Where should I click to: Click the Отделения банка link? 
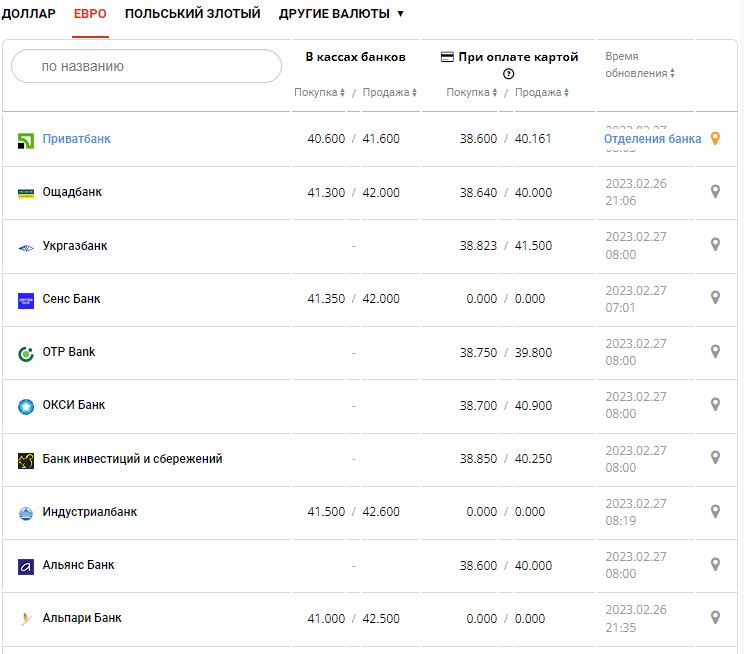coord(653,139)
